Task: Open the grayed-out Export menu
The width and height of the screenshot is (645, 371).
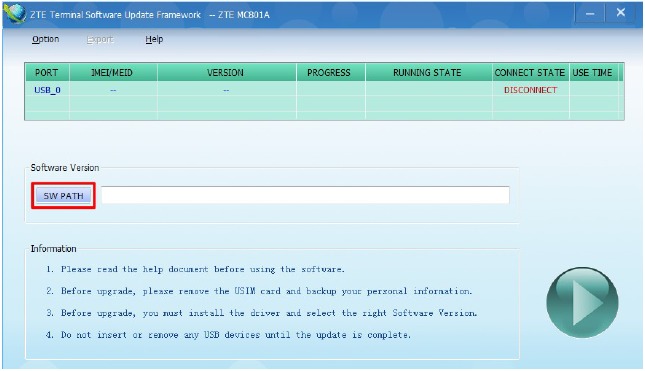Action: [100, 39]
